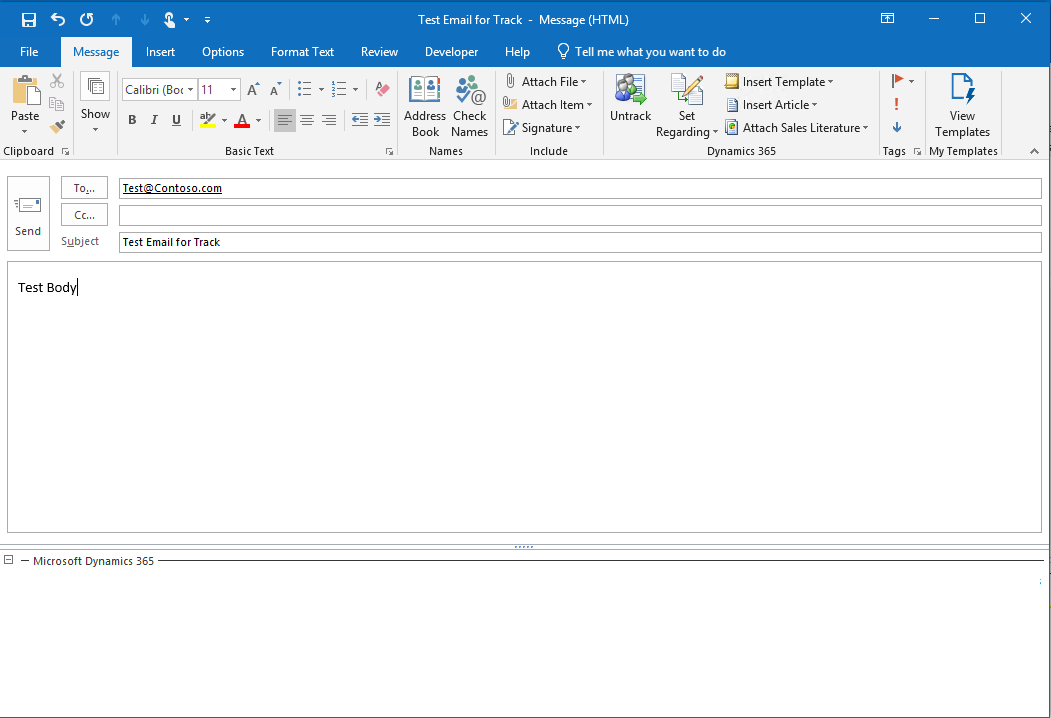Click the Follow Up flag icon
This screenshot has height=718, width=1051.
(x=898, y=81)
